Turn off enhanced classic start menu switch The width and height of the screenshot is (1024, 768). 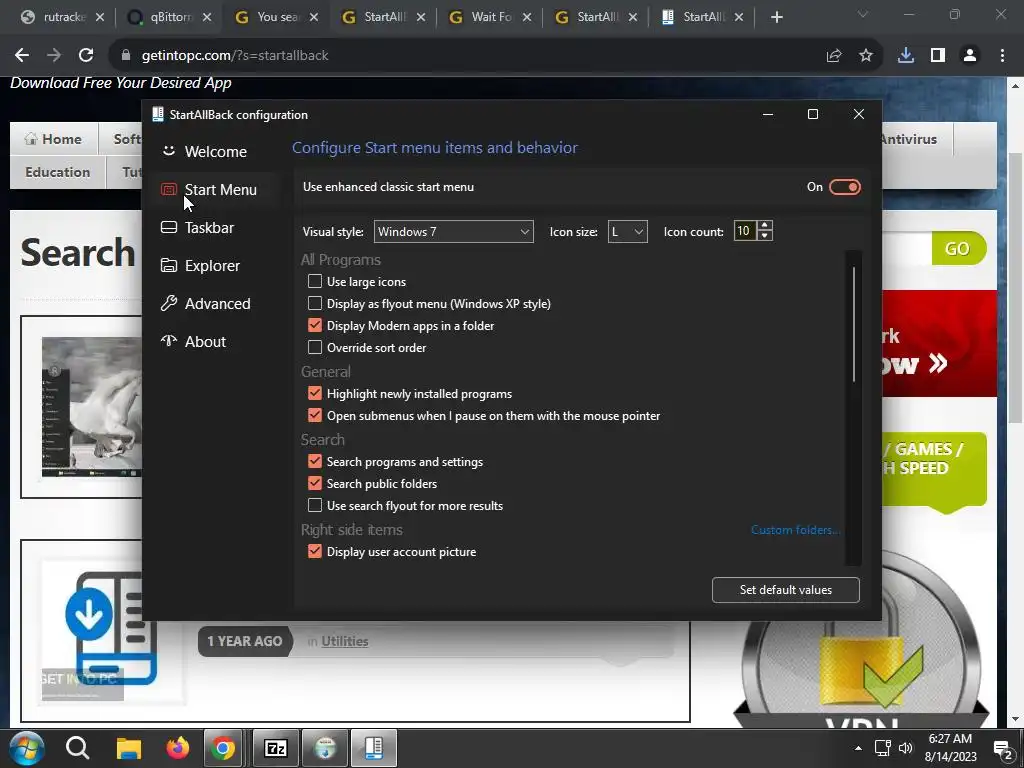click(844, 187)
